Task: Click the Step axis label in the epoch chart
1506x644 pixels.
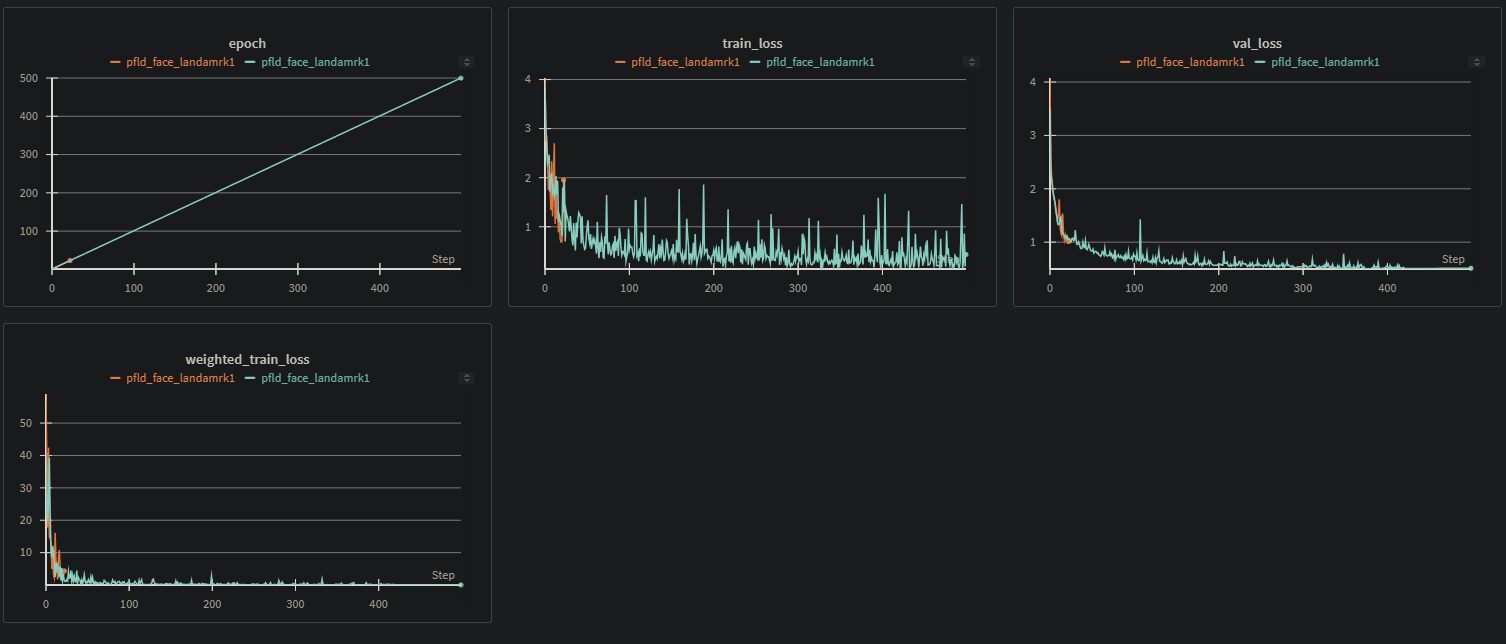Action: coord(443,259)
